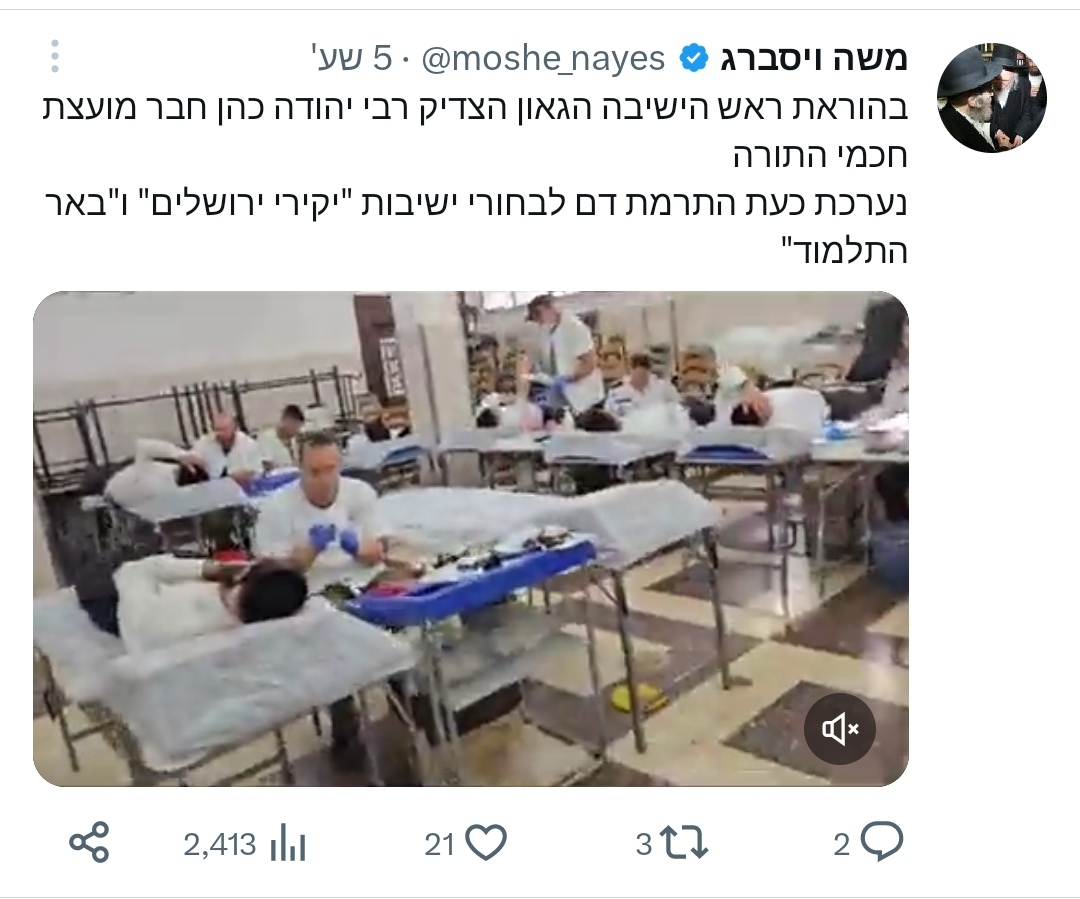View analytics via the bar chart icon

tap(288, 844)
